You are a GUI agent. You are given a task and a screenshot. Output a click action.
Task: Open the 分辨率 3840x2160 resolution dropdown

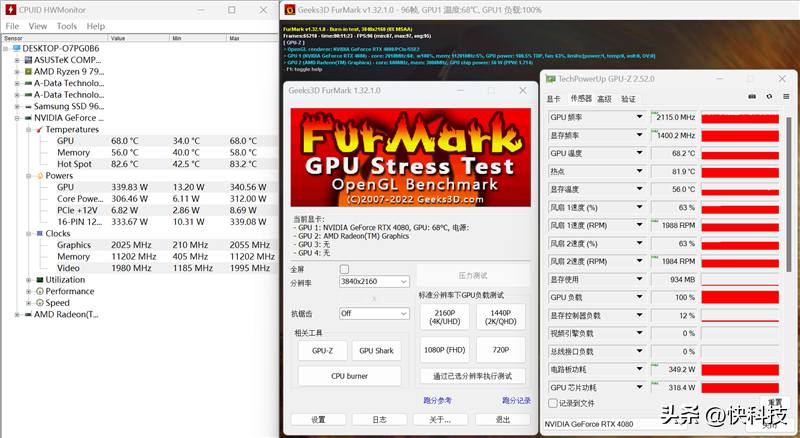pyautogui.click(x=373, y=282)
